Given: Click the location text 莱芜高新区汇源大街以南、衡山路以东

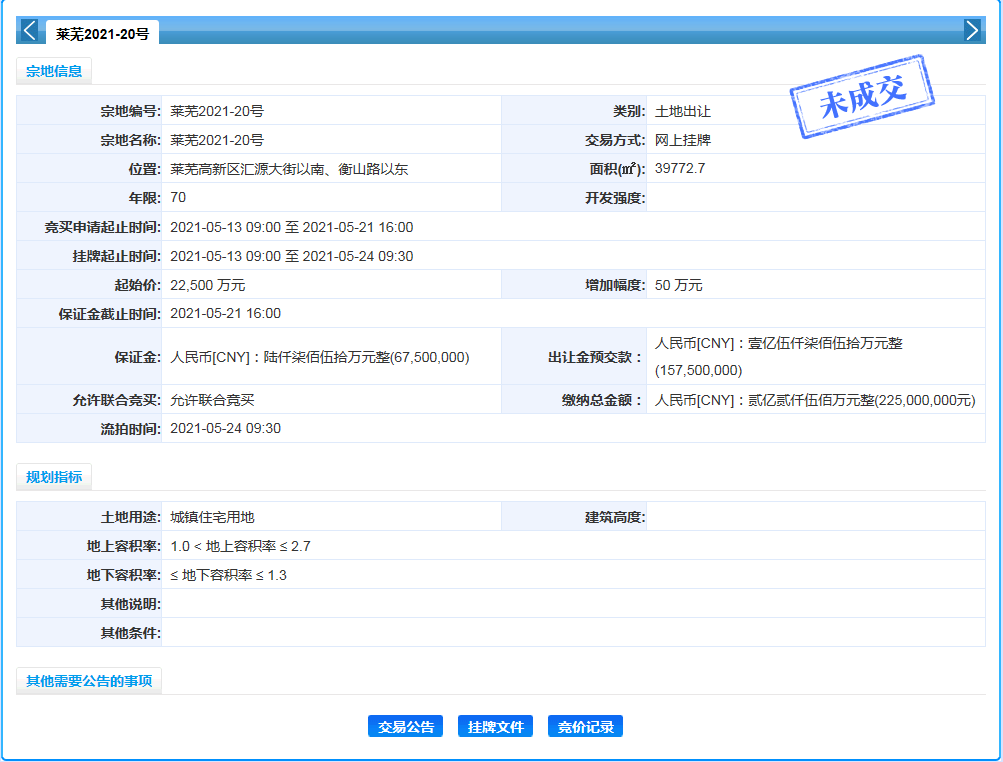Looking at the screenshot, I should [289, 169].
